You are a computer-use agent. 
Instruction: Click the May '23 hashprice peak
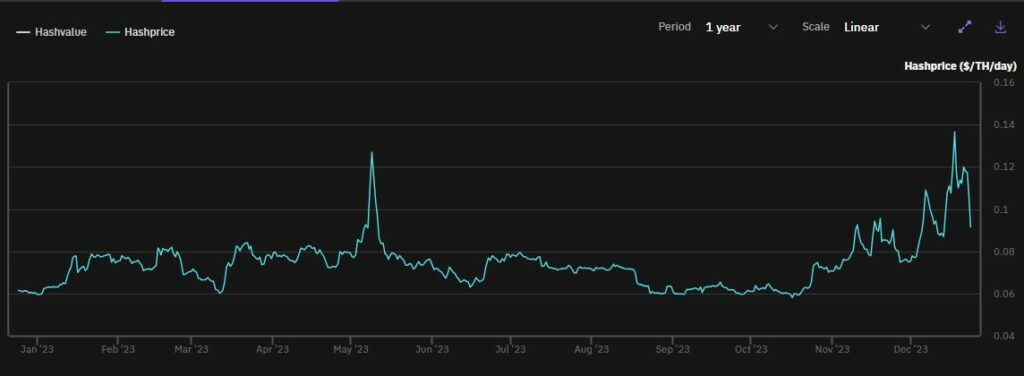pyautogui.click(x=372, y=153)
